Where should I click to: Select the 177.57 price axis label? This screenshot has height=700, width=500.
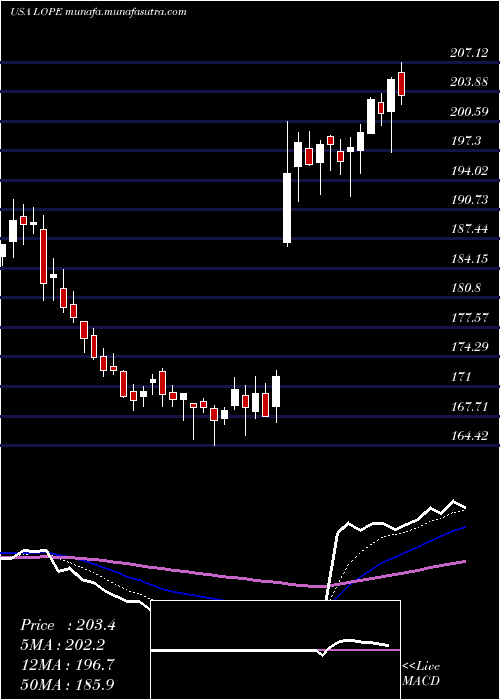click(x=470, y=317)
